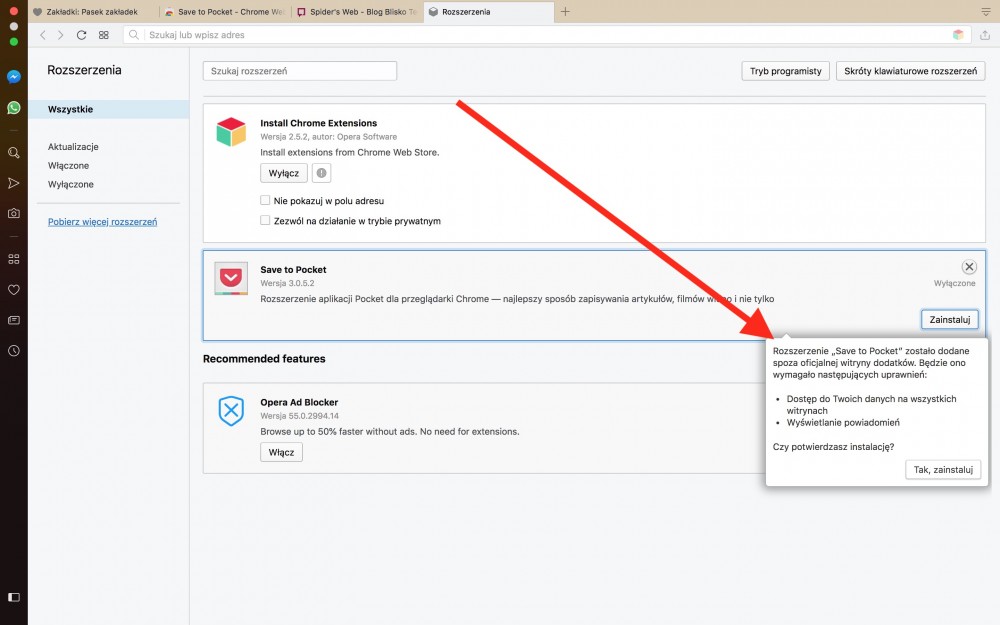Remove Save to Pocket with X icon

(969, 267)
